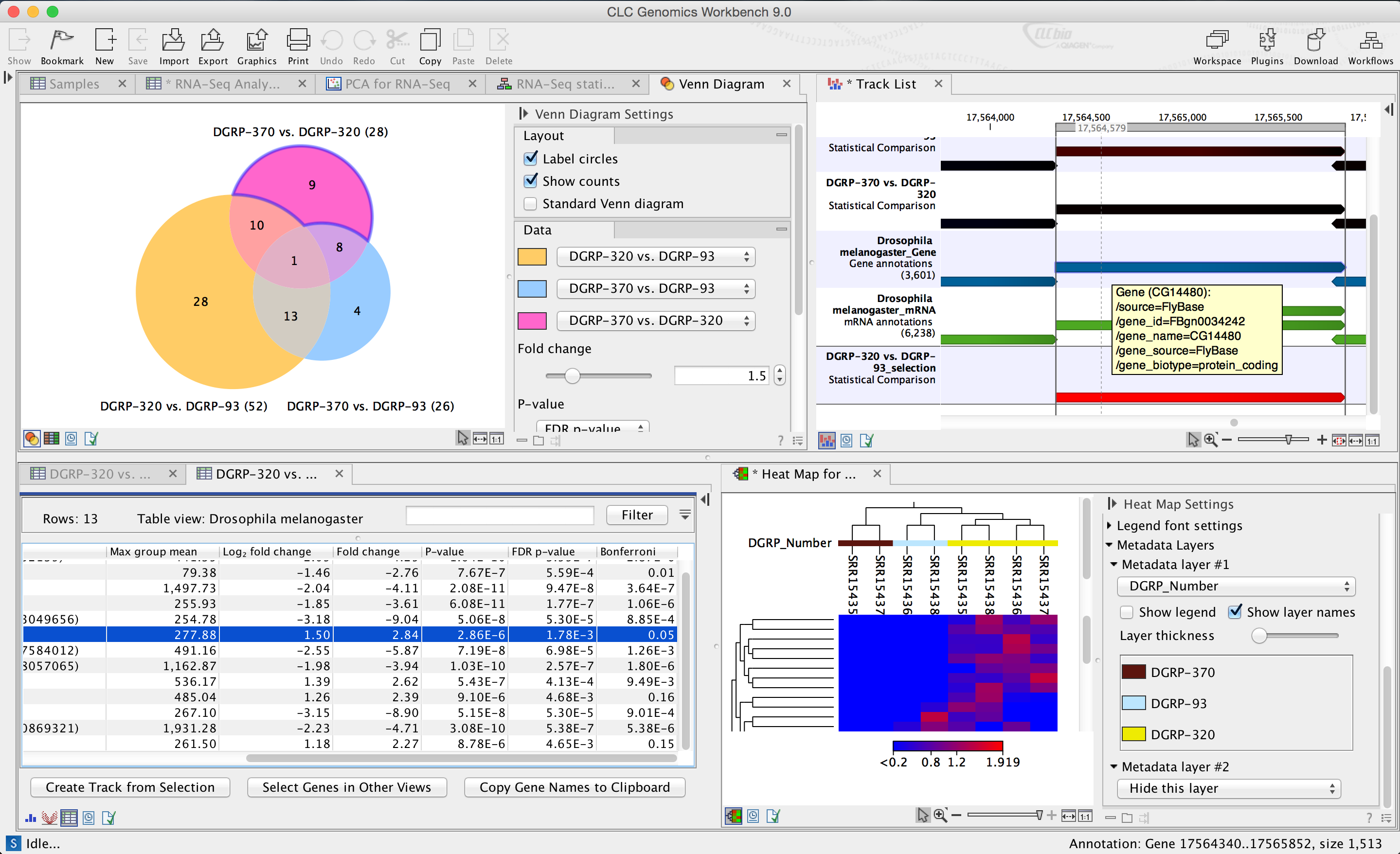Collapse the left navigation side panel arrow

[8, 77]
